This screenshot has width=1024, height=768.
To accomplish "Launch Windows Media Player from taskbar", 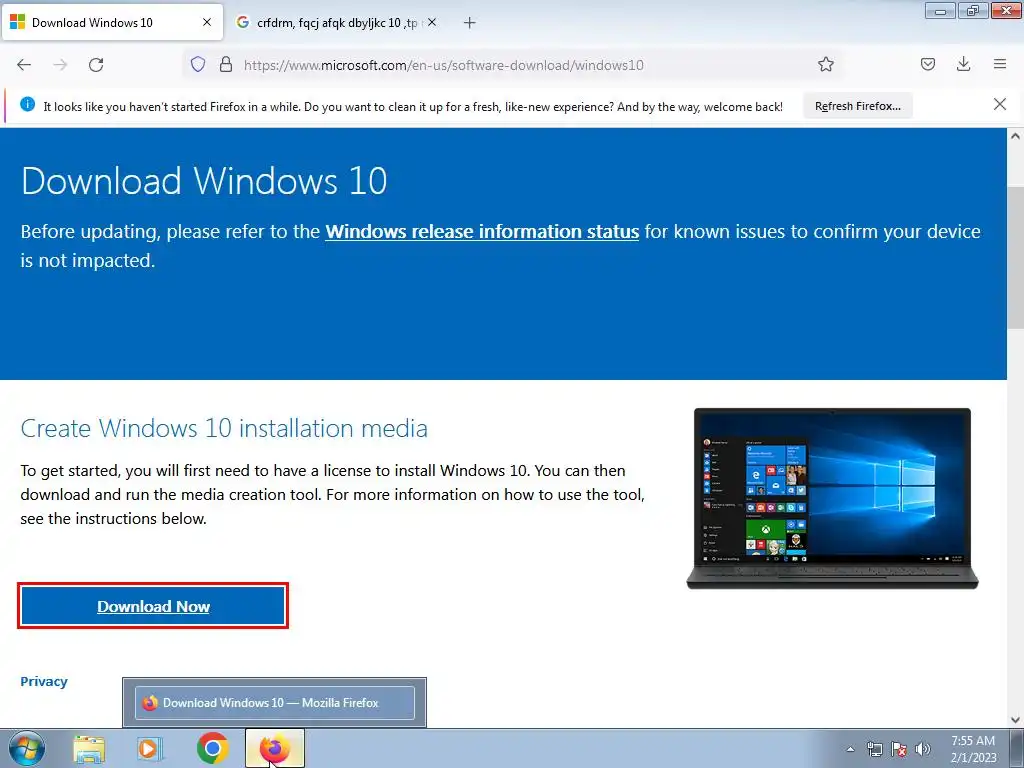I will coord(150,749).
